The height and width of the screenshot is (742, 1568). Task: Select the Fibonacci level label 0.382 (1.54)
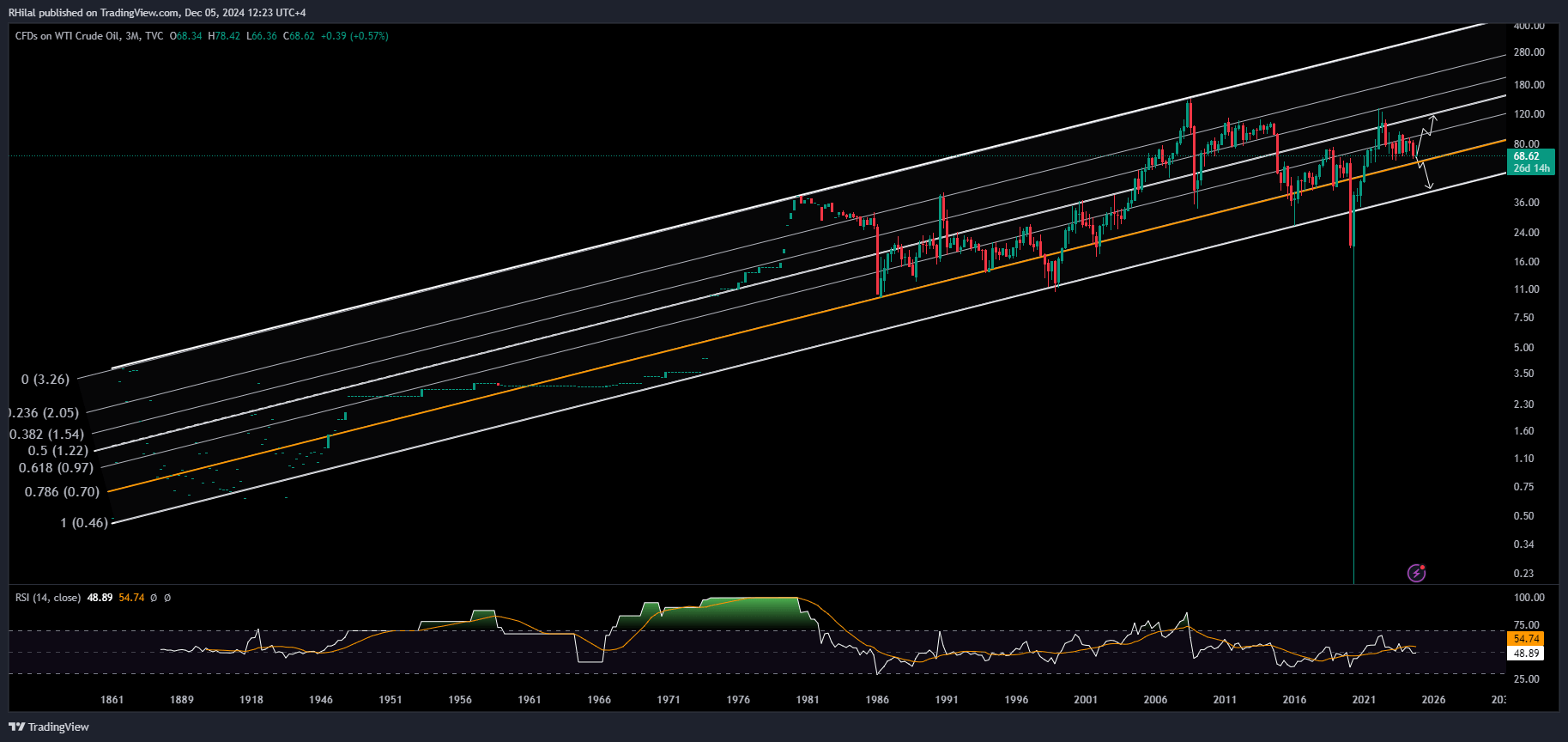(46, 434)
